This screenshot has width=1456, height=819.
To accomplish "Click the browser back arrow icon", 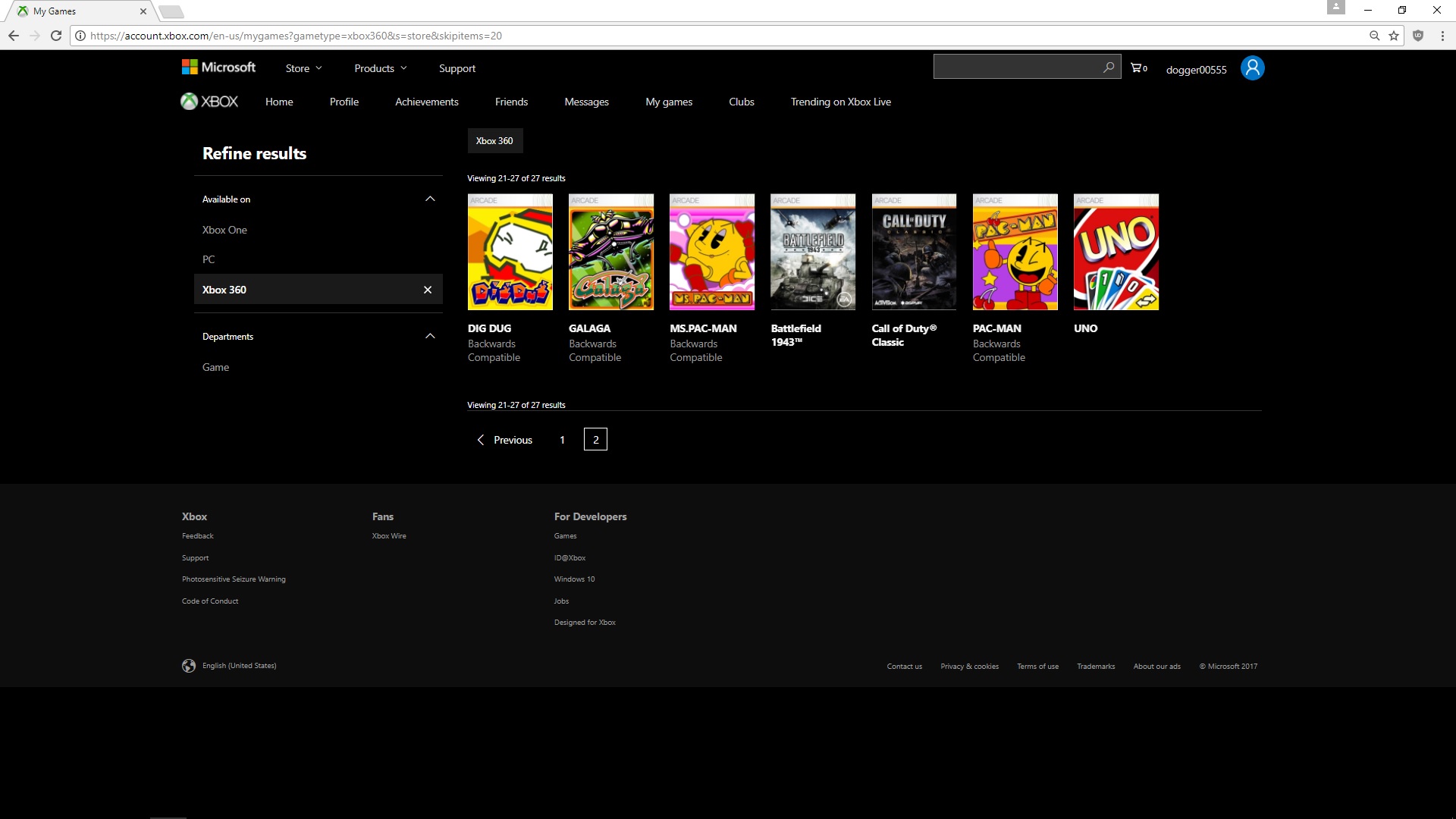I will (15, 36).
